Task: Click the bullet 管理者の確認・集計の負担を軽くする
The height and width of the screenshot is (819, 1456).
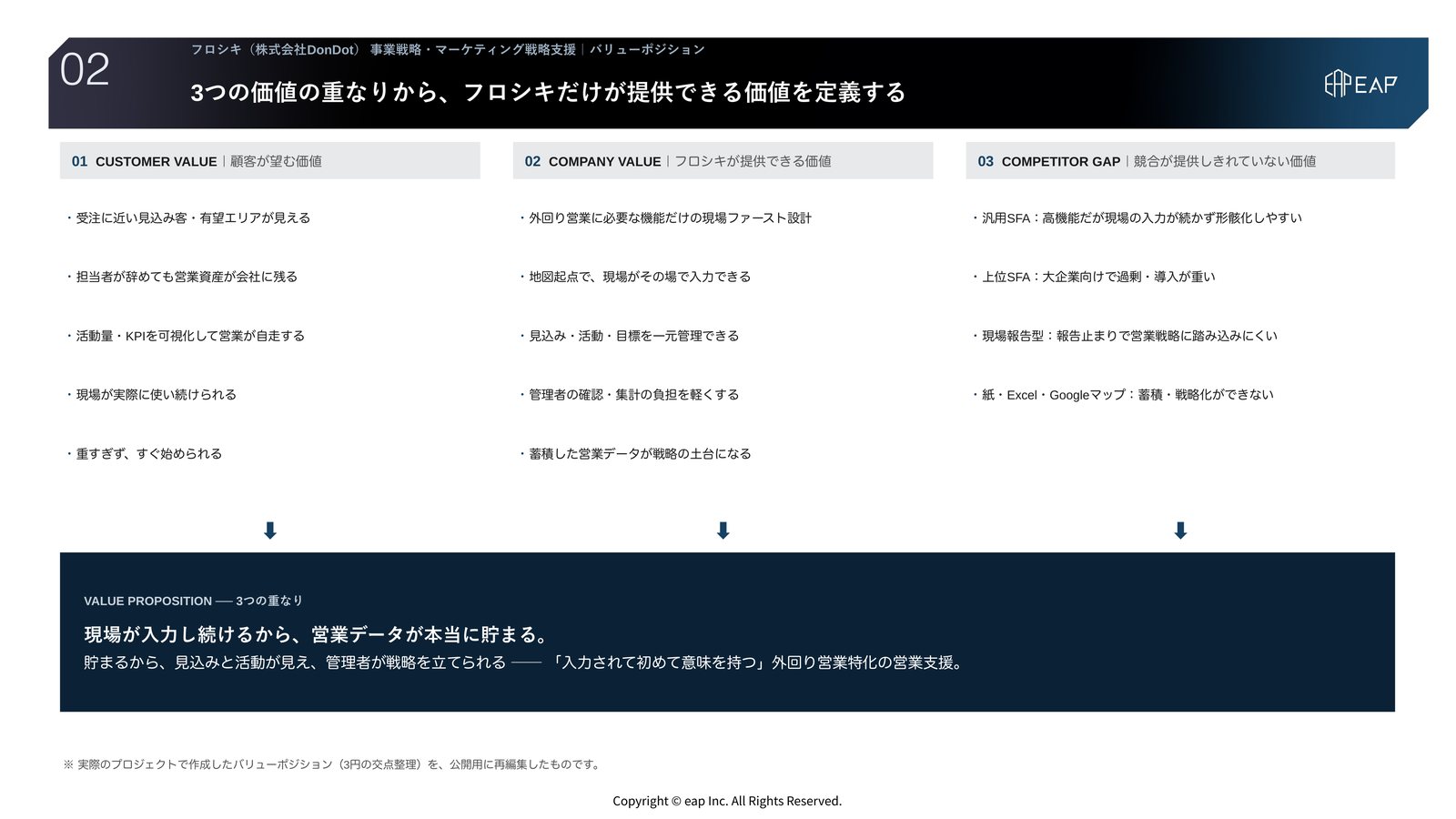Action: tap(628, 394)
